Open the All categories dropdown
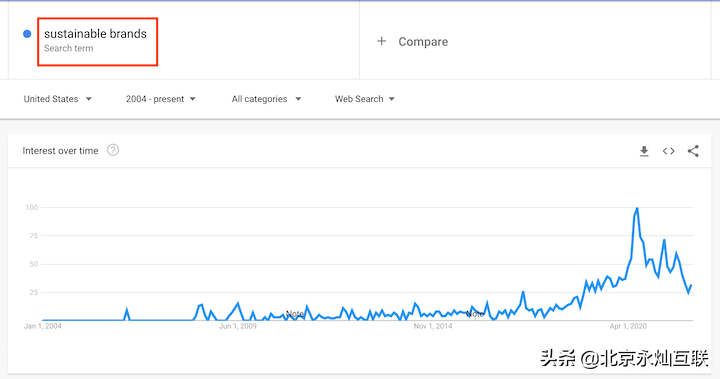Screen dimensions: 720x379 click(266, 99)
